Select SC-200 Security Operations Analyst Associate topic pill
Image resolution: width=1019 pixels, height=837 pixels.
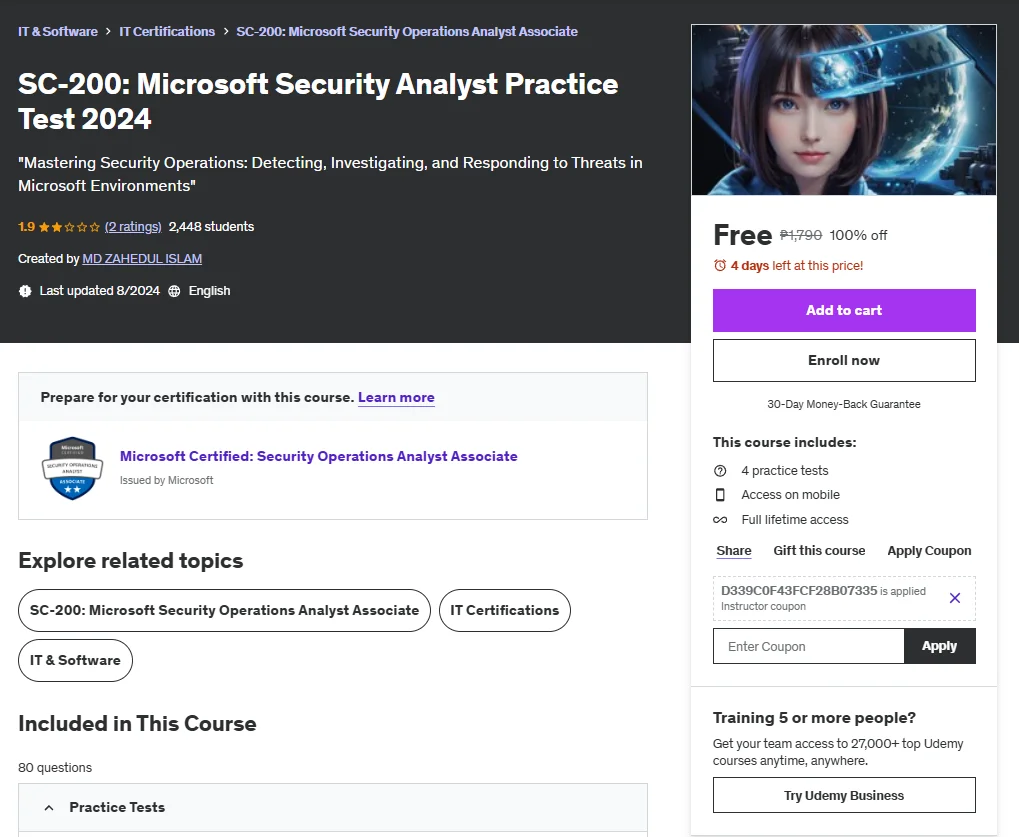pos(224,610)
